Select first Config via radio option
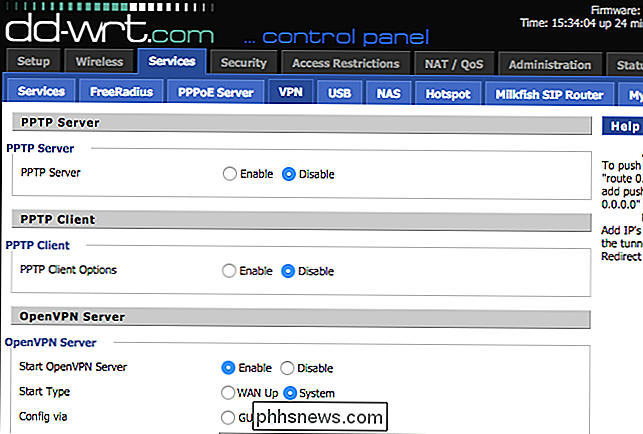The image size is (643, 434). pyautogui.click(x=228, y=418)
